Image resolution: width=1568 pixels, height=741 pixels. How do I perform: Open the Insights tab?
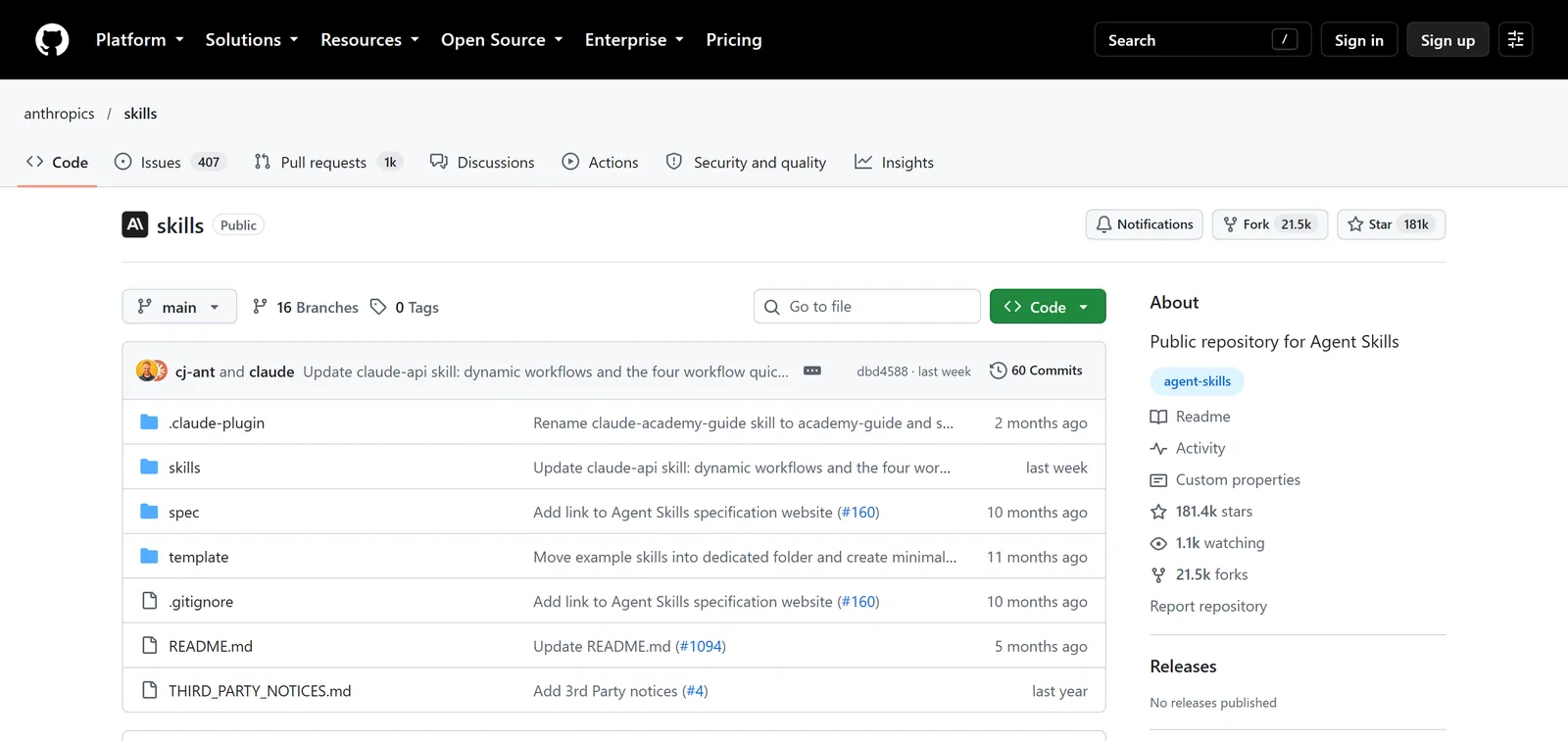tap(894, 163)
